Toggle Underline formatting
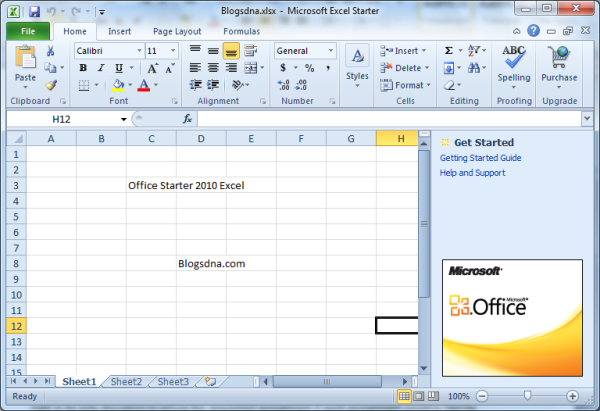The width and height of the screenshot is (600, 411). 119,68
